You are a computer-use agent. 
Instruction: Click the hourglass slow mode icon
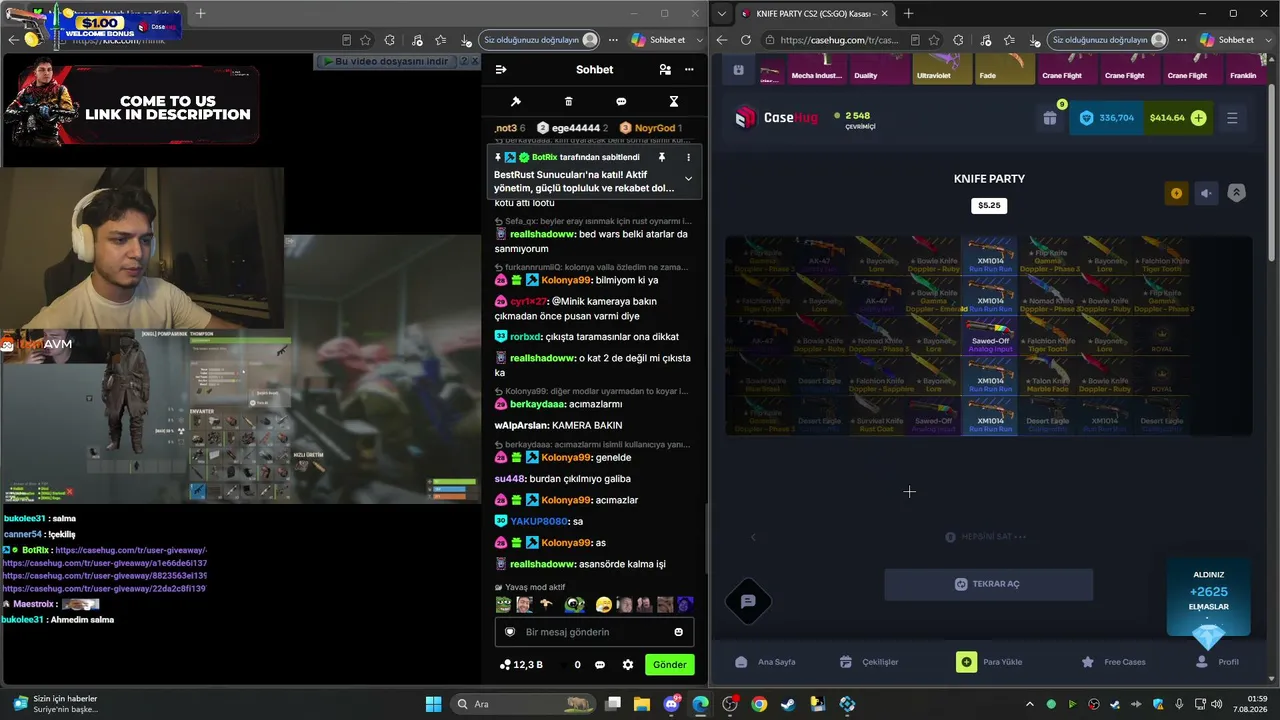point(674,102)
